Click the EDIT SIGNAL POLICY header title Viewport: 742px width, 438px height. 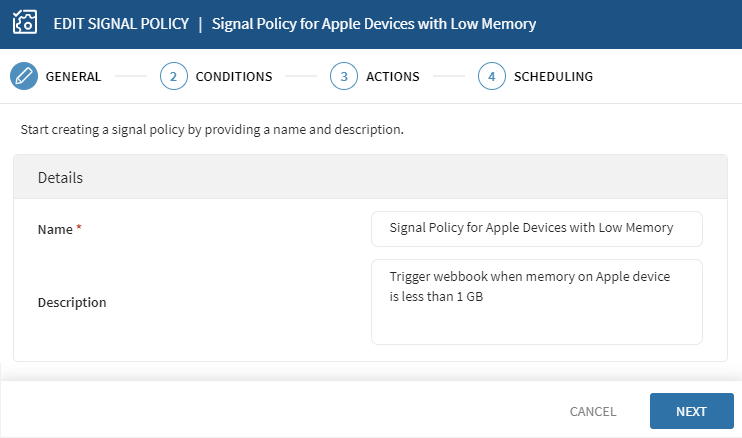coord(120,23)
